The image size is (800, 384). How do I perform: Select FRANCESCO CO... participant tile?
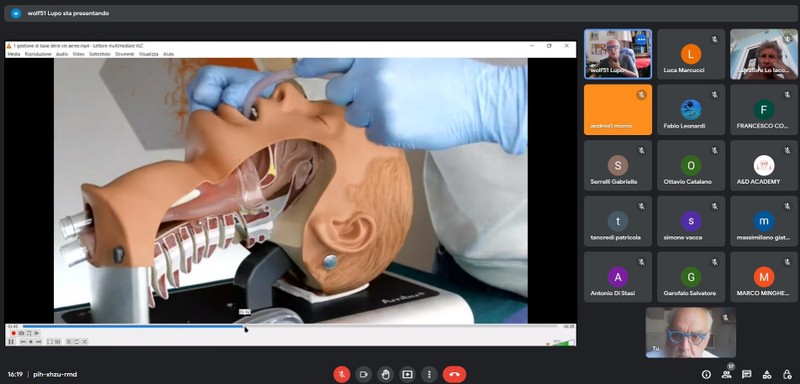click(x=764, y=110)
